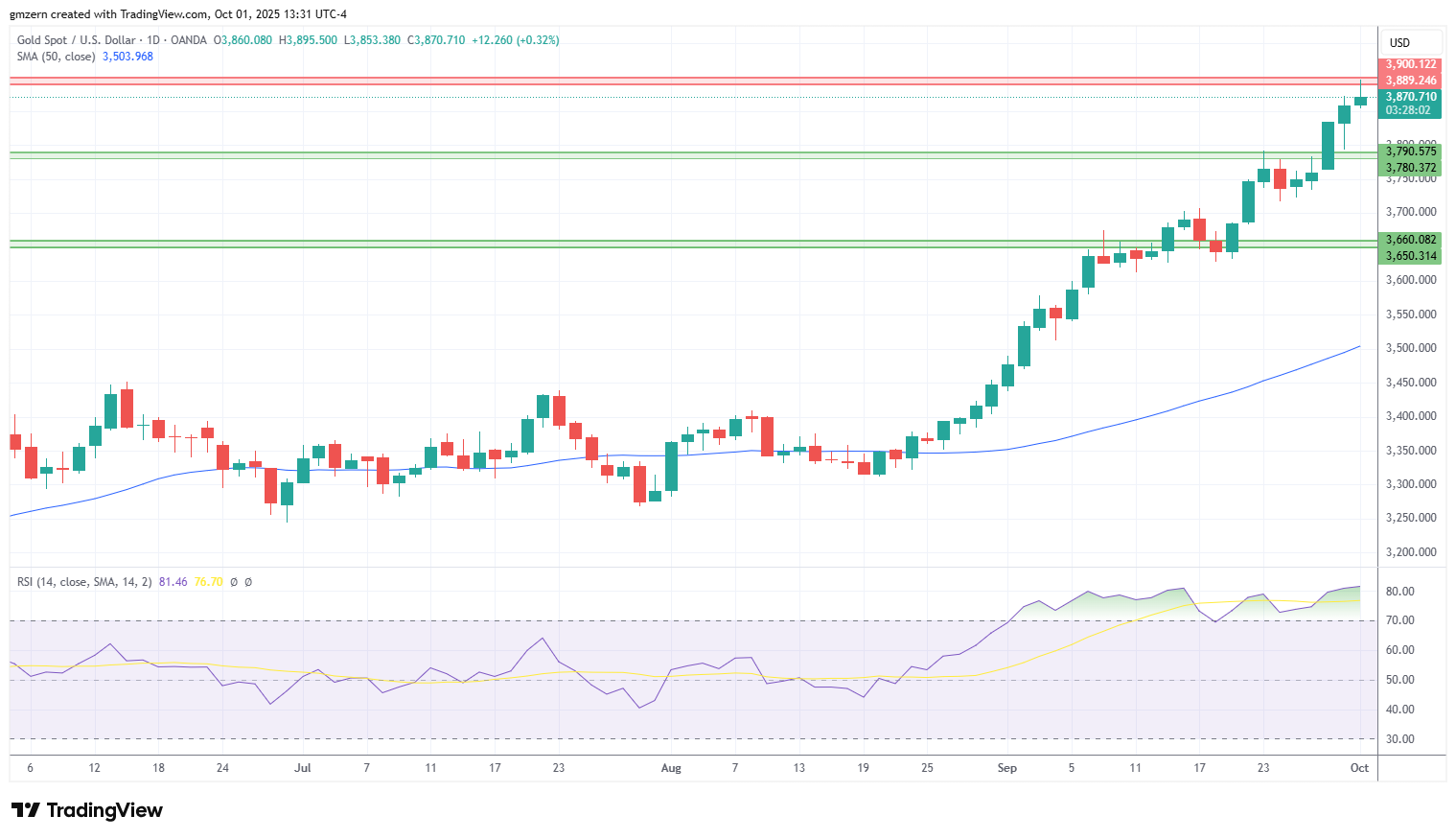Image resolution: width=1456 pixels, height=839 pixels.
Task: Select the green level label 3,790.575
Action: (1411, 151)
